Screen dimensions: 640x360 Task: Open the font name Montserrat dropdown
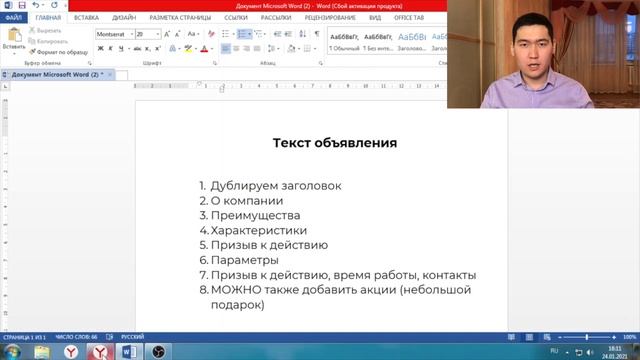click(x=131, y=34)
